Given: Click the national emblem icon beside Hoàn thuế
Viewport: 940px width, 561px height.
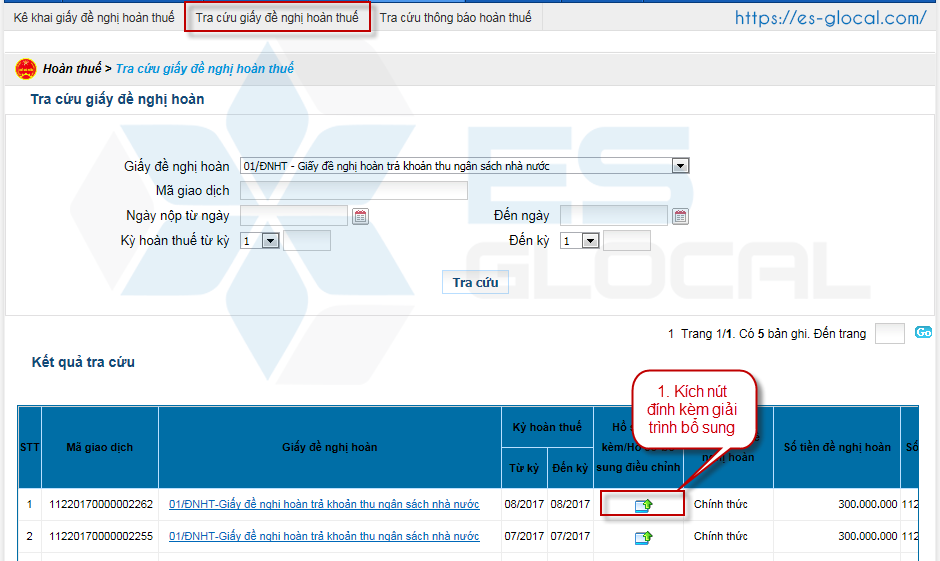Looking at the screenshot, I should tap(26, 69).
